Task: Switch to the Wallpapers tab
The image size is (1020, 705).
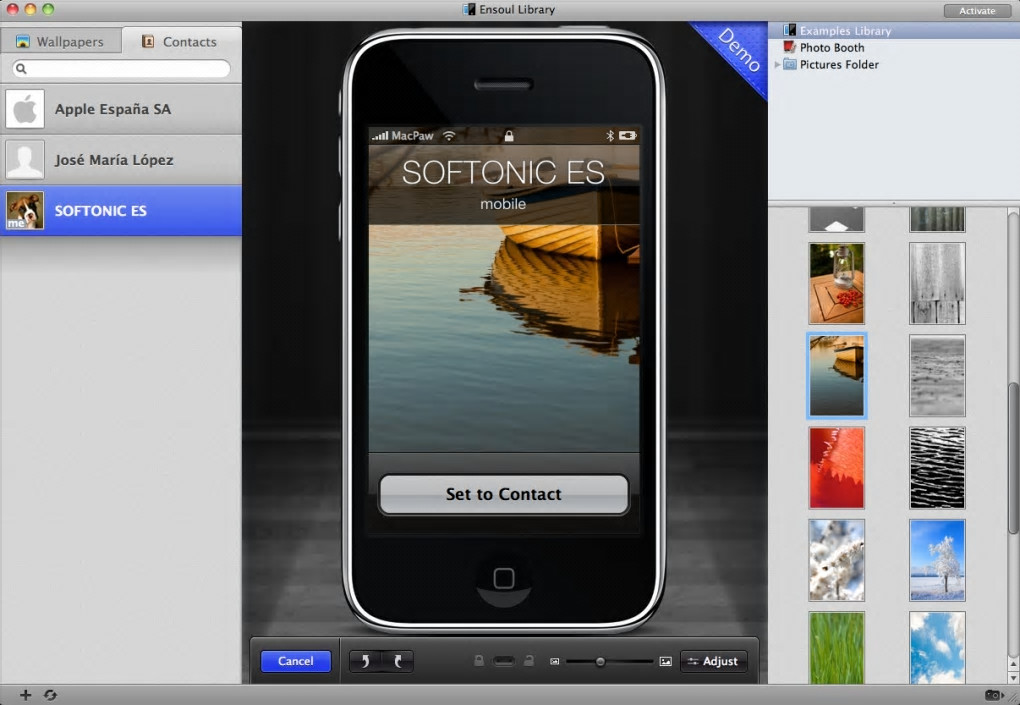Action: coord(60,42)
